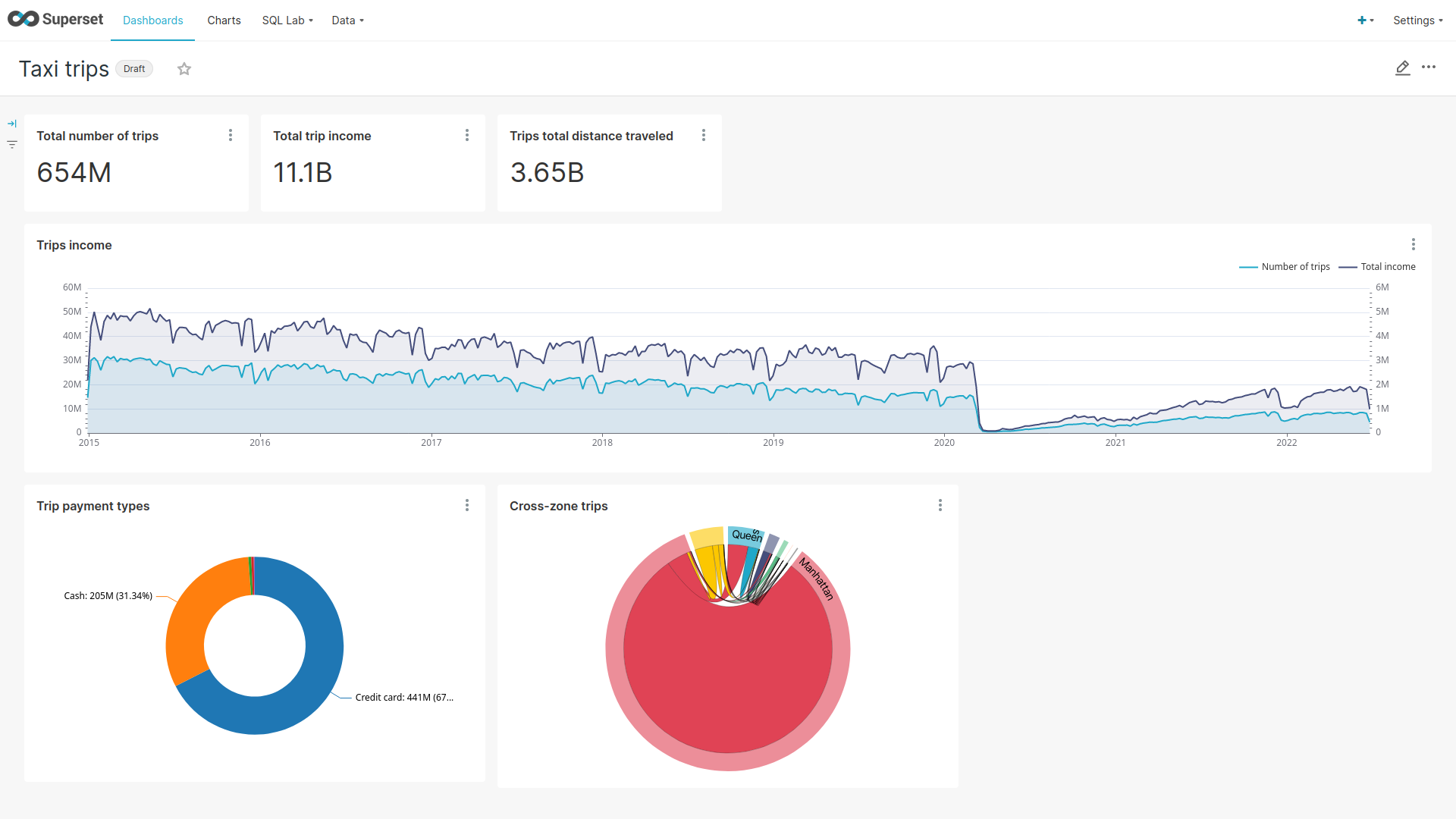Viewport: 1456px width, 819px height.
Task: Click the Superset logo link
Action: [x=55, y=20]
